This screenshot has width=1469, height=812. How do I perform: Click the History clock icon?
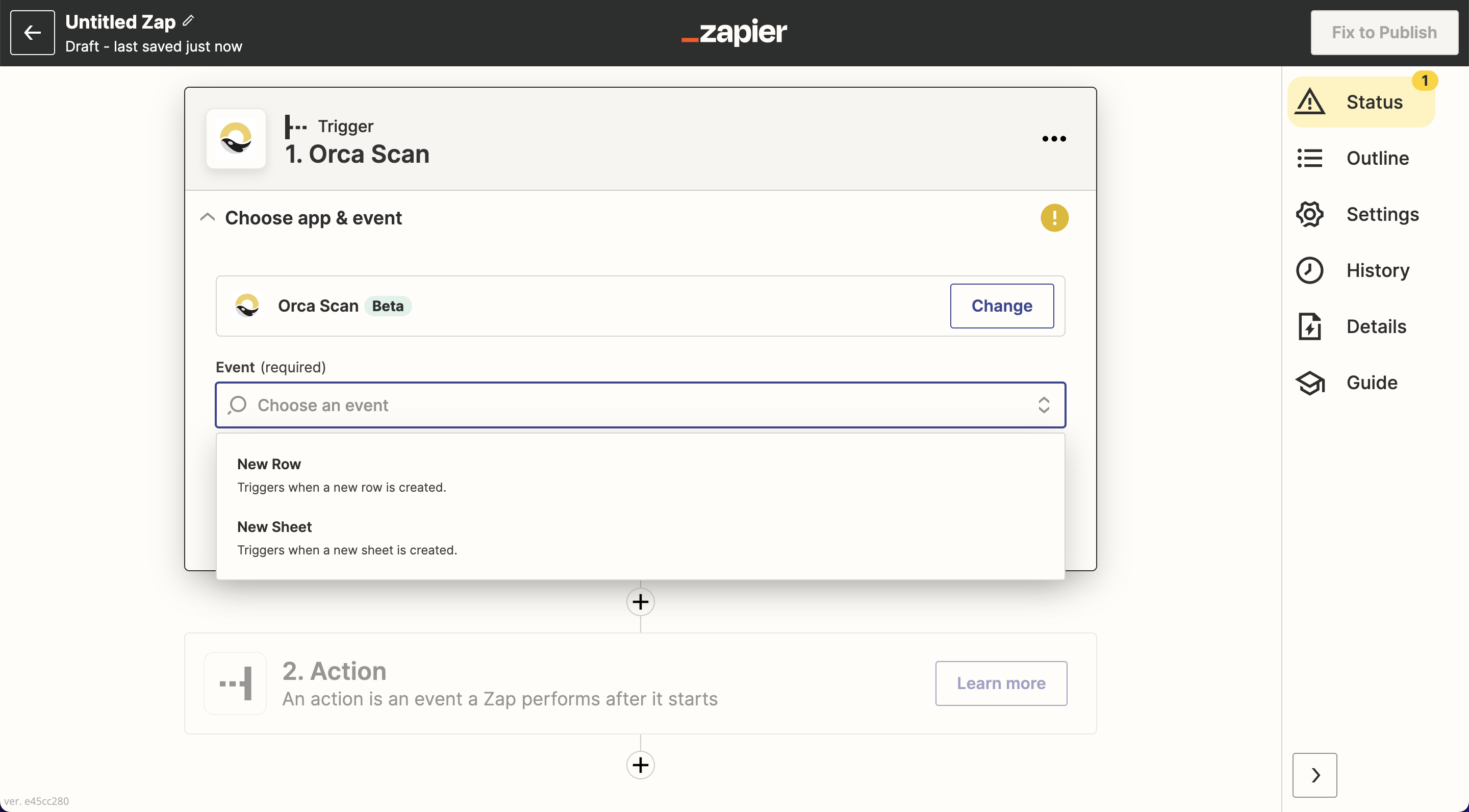coord(1311,270)
